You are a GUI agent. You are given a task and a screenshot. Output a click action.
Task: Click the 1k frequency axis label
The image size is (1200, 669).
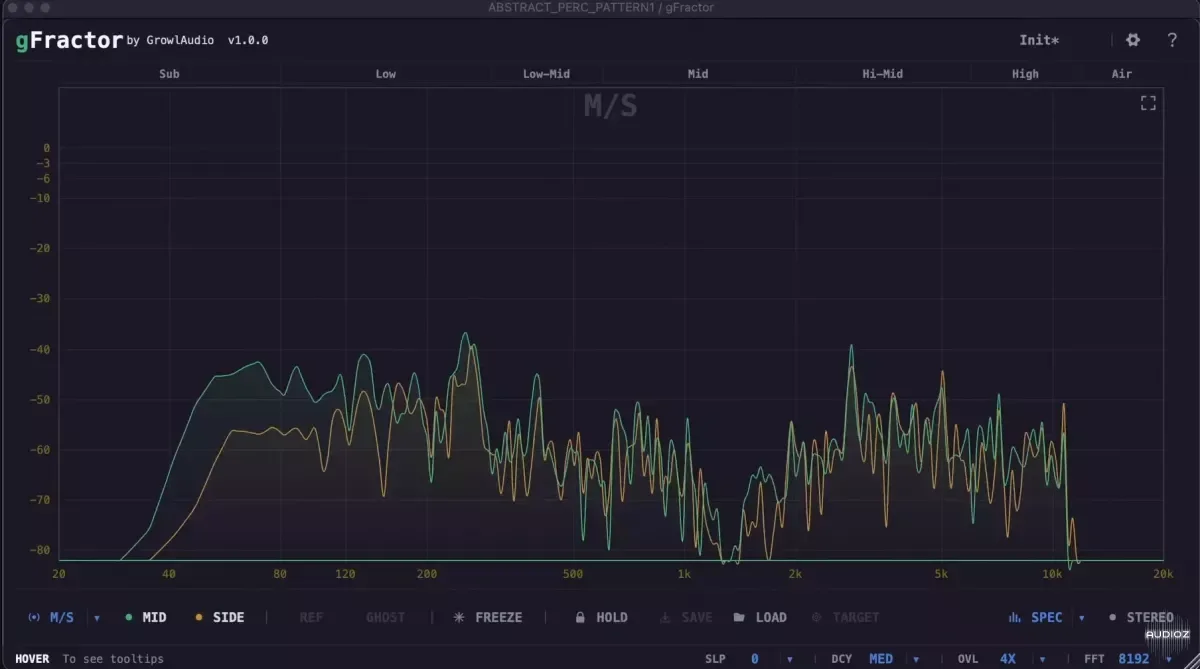coord(684,574)
